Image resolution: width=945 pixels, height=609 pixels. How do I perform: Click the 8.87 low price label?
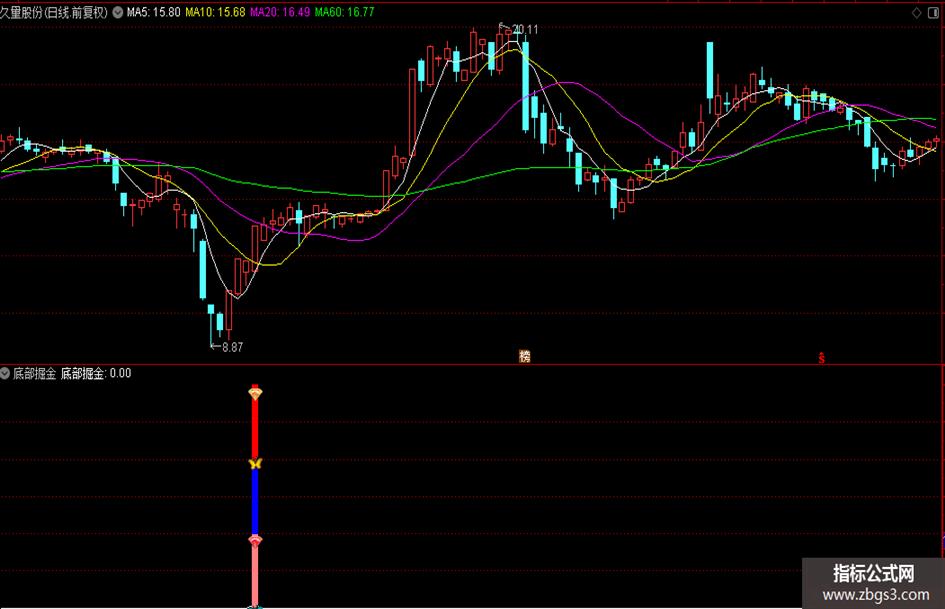click(x=233, y=347)
